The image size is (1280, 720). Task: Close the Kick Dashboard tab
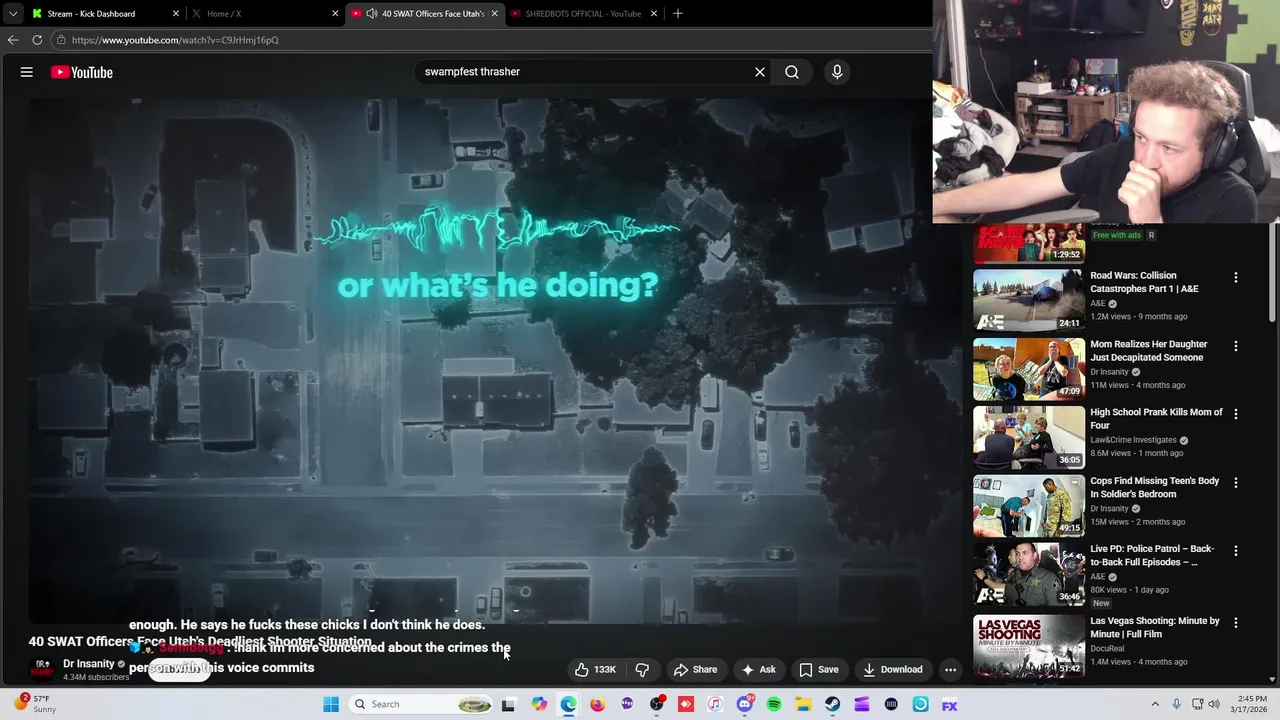coord(176,13)
